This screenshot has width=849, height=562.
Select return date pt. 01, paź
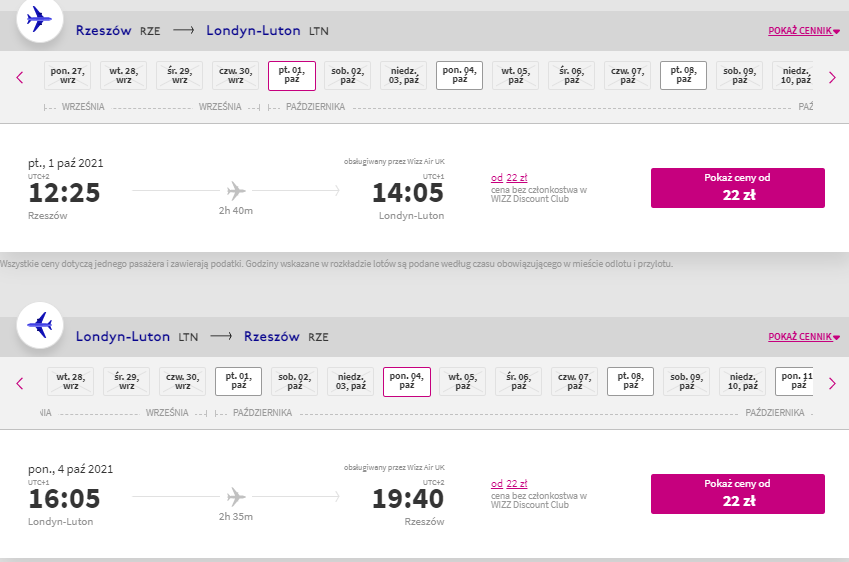pos(238,381)
